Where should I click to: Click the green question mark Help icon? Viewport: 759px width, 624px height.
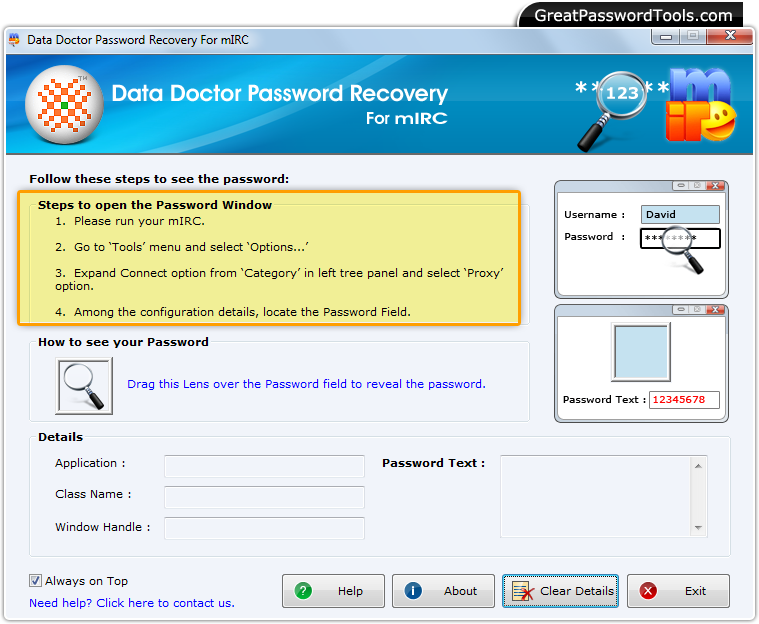(304, 591)
